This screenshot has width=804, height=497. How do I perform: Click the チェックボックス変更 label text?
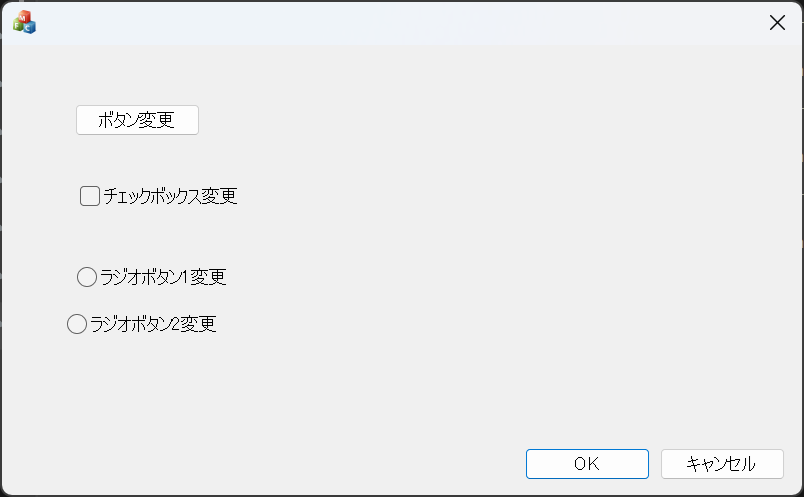point(170,196)
